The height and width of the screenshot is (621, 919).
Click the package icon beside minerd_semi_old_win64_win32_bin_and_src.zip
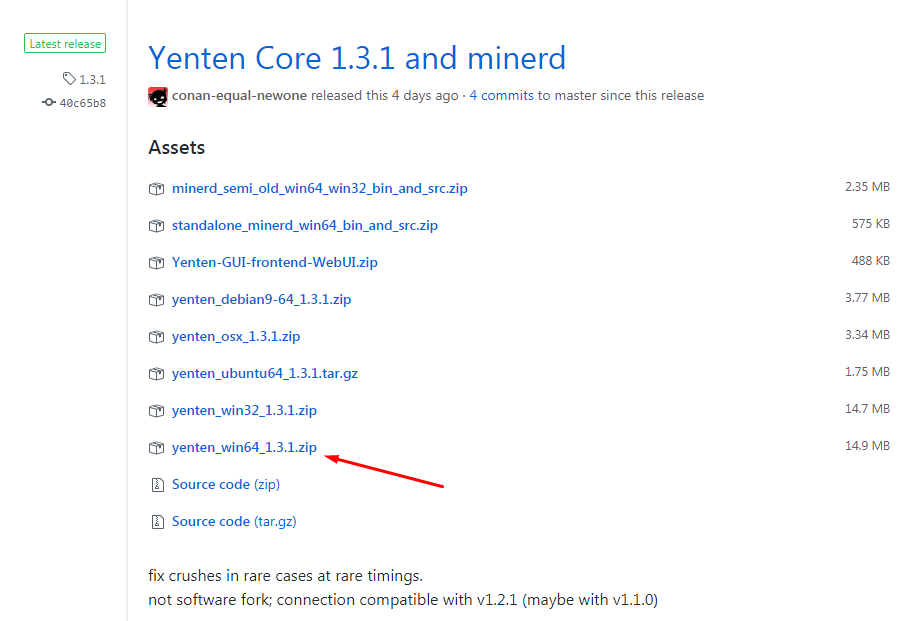click(156, 189)
